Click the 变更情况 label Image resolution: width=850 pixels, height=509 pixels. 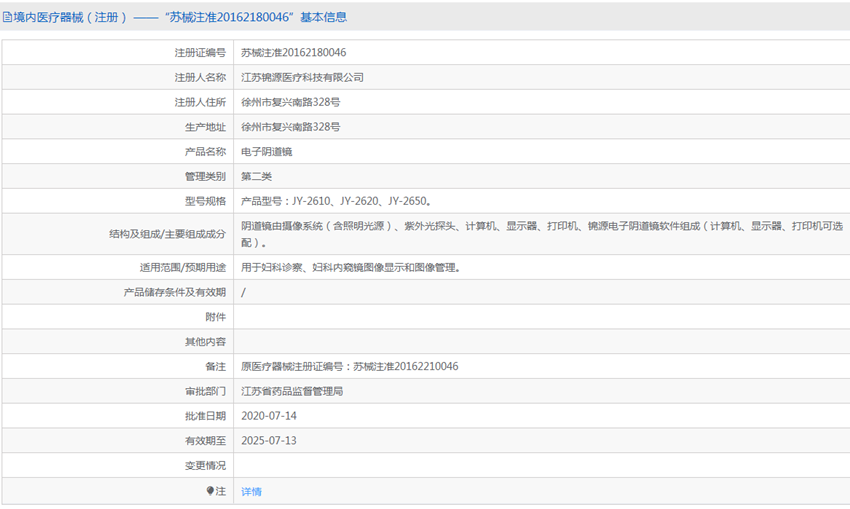pyautogui.click(x=205, y=466)
